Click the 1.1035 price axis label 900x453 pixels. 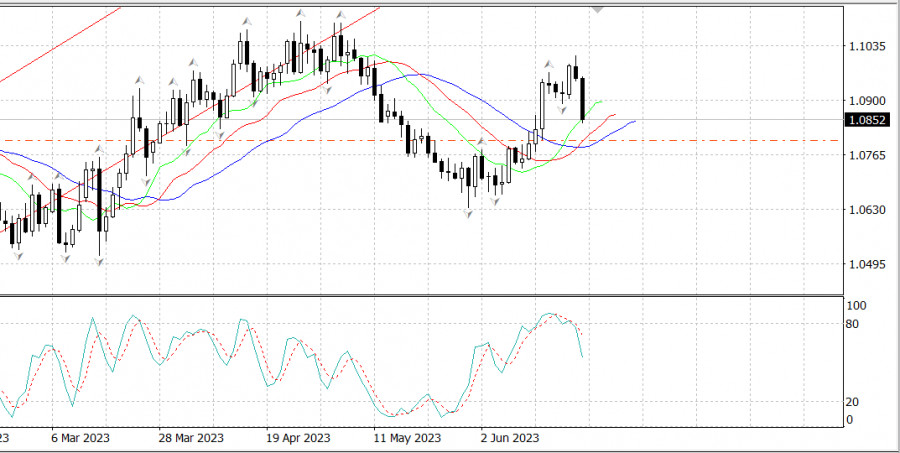(x=866, y=47)
